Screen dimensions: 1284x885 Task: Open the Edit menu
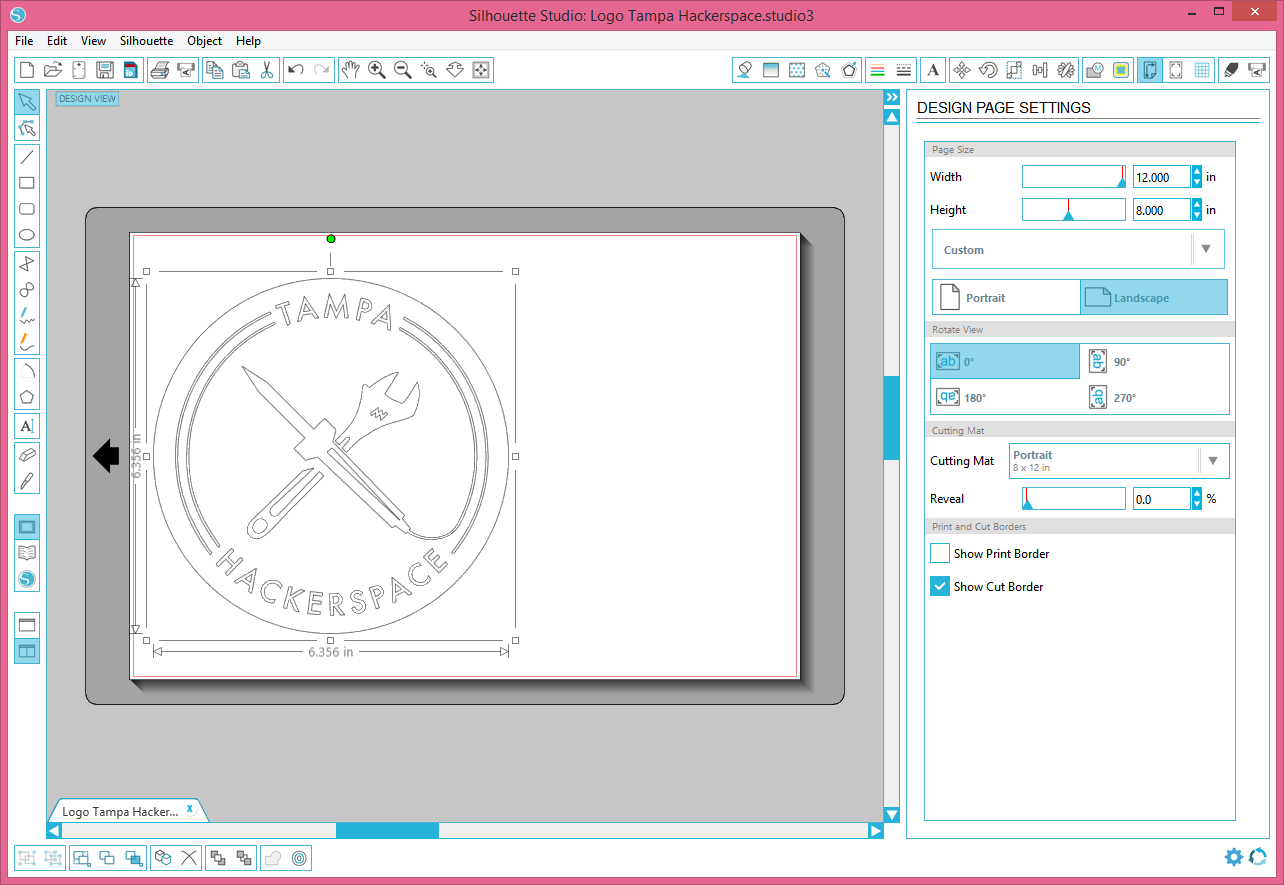click(x=57, y=41)
